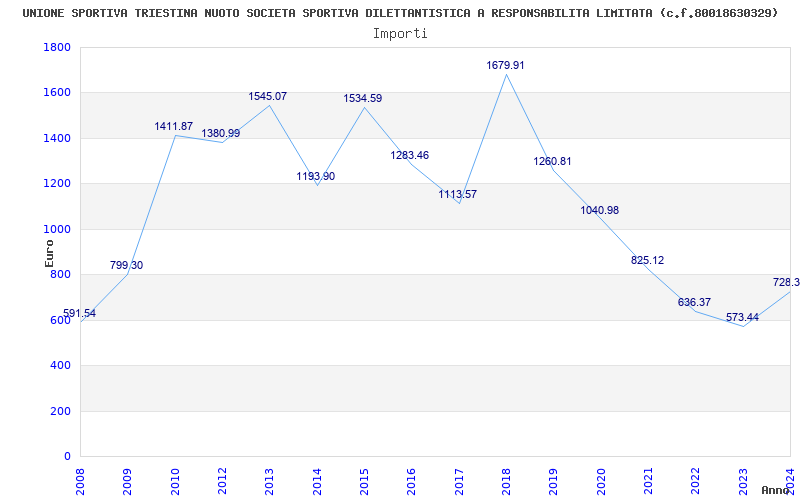Image resolution: width=800 pixels, height=500 pixels.
Task: Select the 1534.59 data label
Action: click(x=363, y=98)
